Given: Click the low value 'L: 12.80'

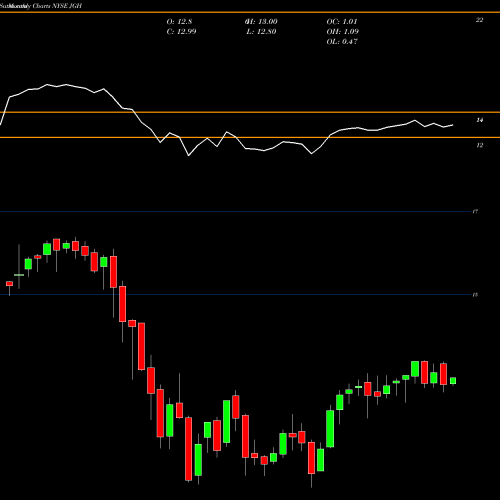Looking at the screenshot, I should (262, 32).
